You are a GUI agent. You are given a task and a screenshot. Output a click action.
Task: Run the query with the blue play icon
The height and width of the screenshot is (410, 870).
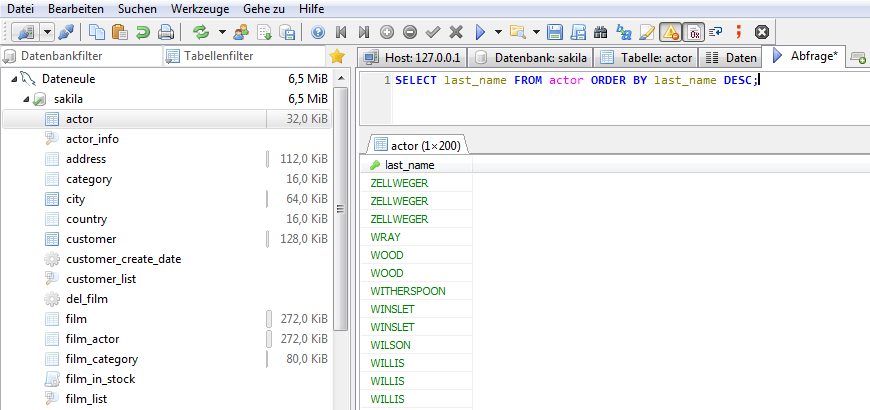pos(481,32)
